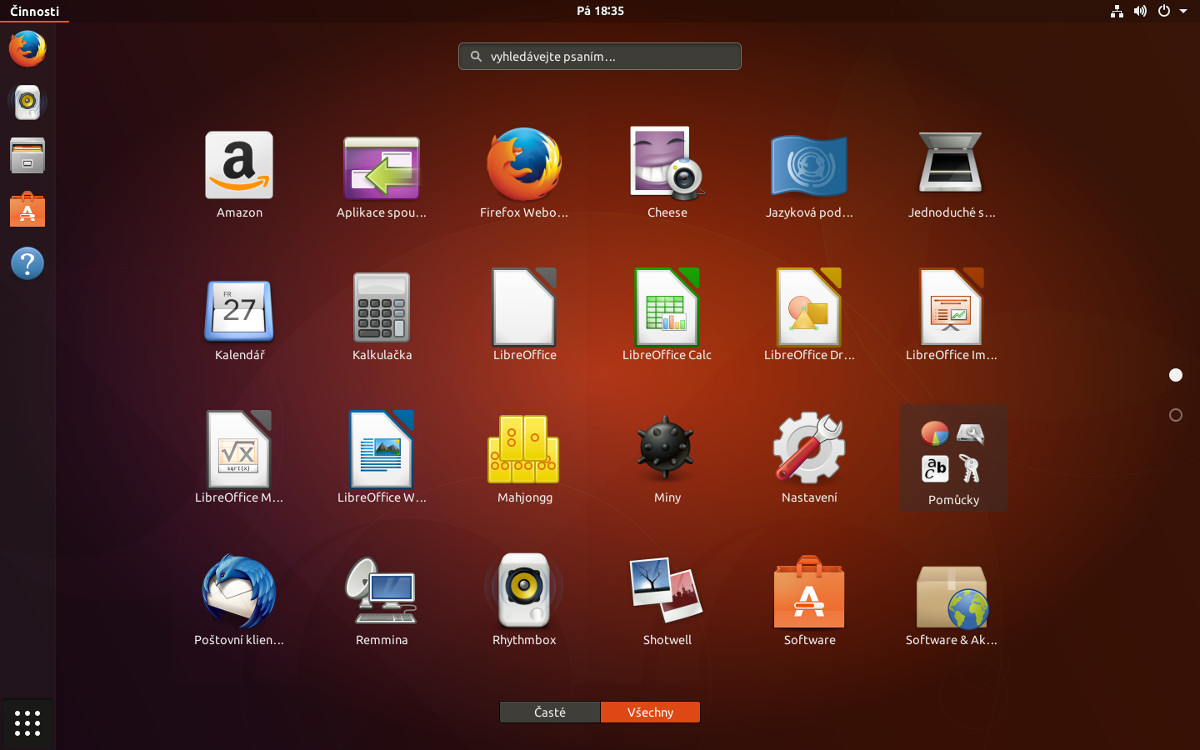The width and height of the screenshot is (1200, 750).
Task: Open the Help icon in the dock
Action: click(27, 264)
